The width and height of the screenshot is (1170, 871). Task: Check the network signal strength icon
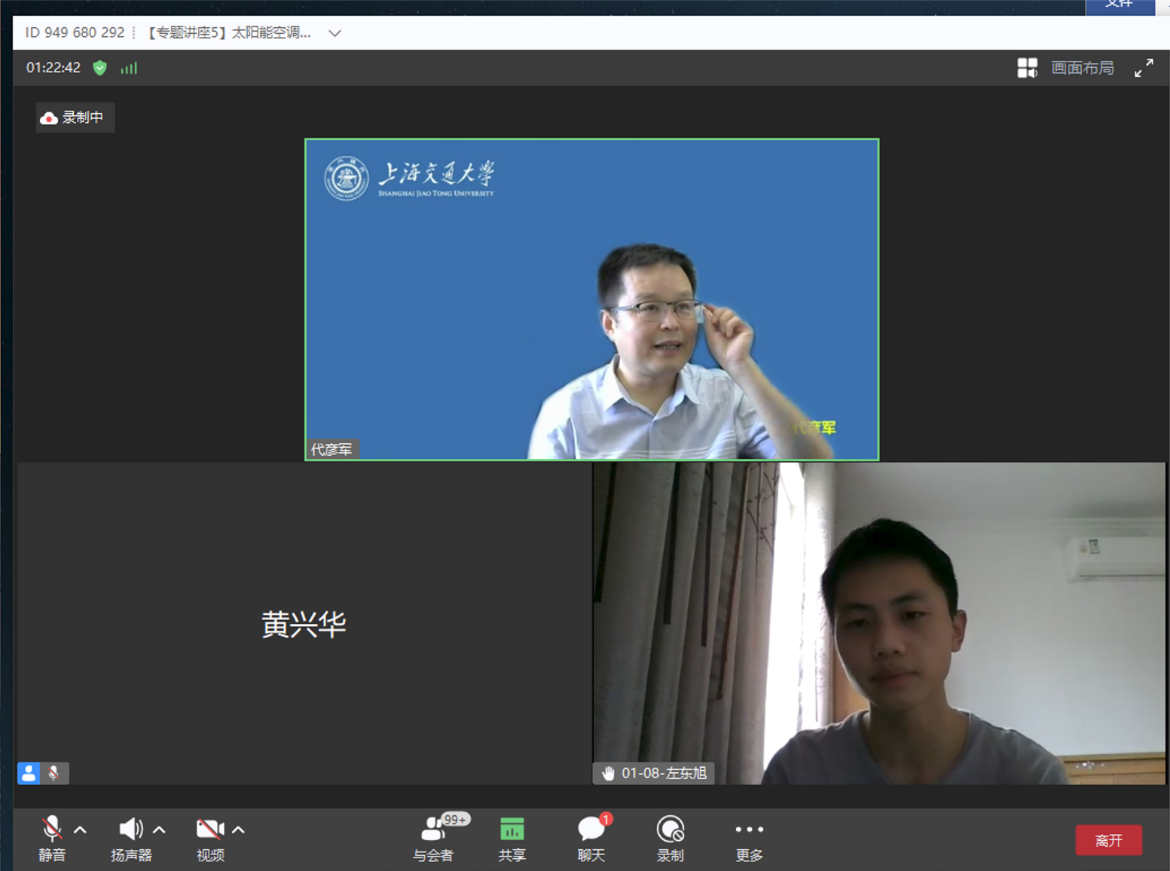(x=129, y=68)
